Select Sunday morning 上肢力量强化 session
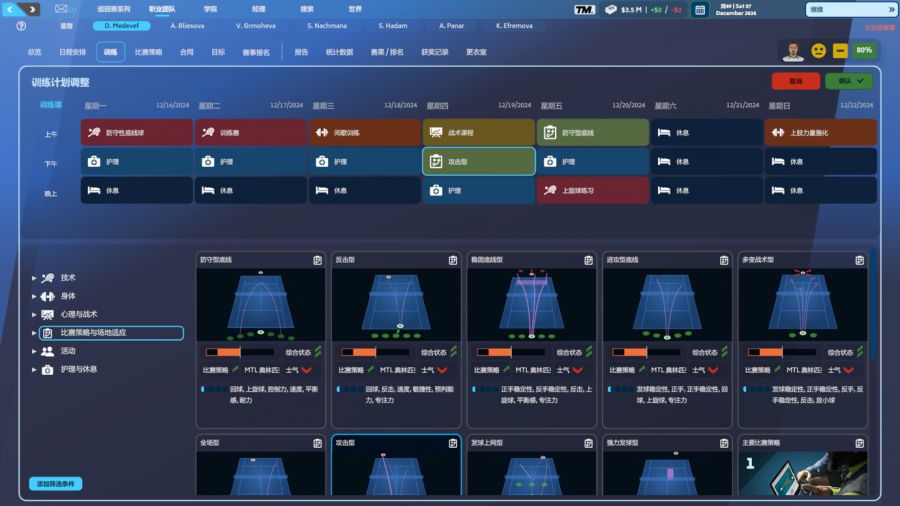 (x=820, y=132)
